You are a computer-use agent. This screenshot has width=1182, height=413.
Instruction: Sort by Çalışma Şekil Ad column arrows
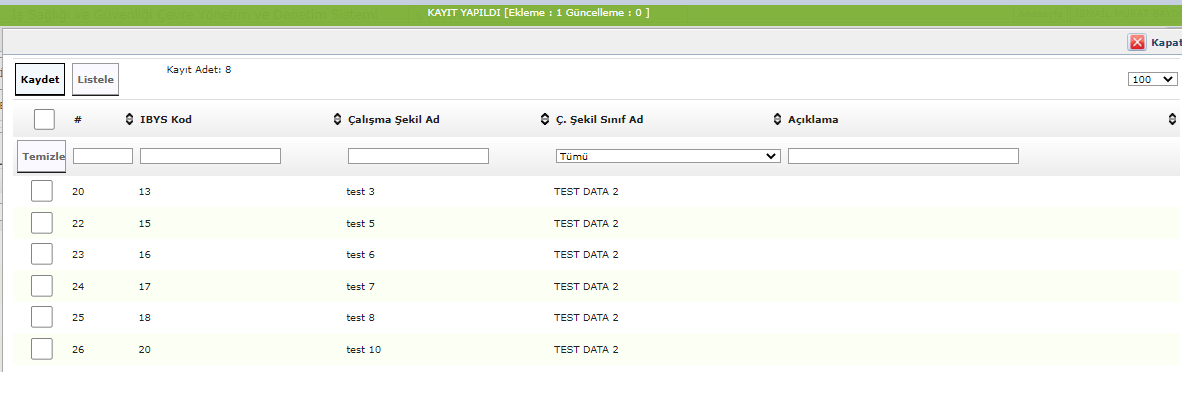tap(337, 120)
